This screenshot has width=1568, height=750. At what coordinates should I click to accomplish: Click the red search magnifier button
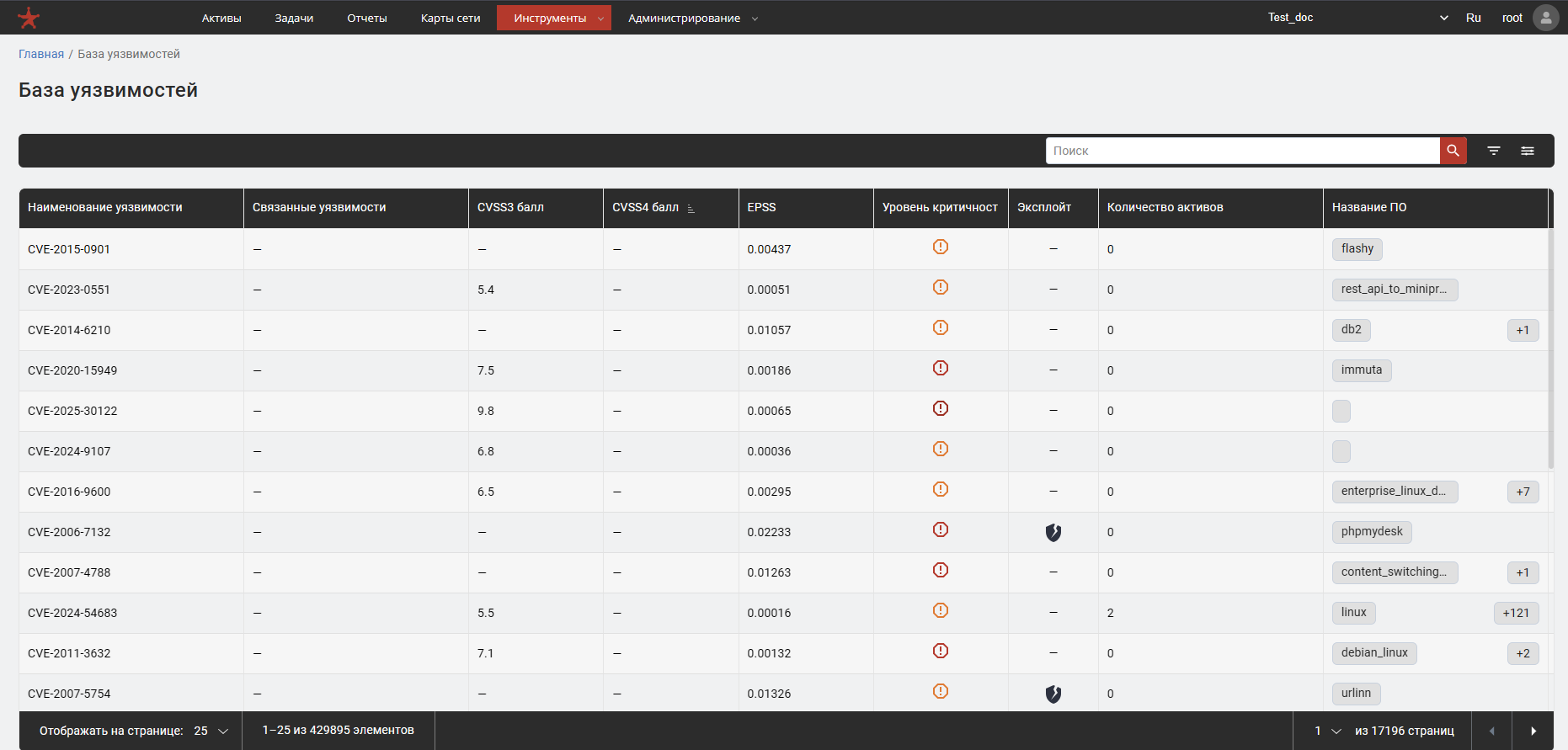click(1453, 151)
